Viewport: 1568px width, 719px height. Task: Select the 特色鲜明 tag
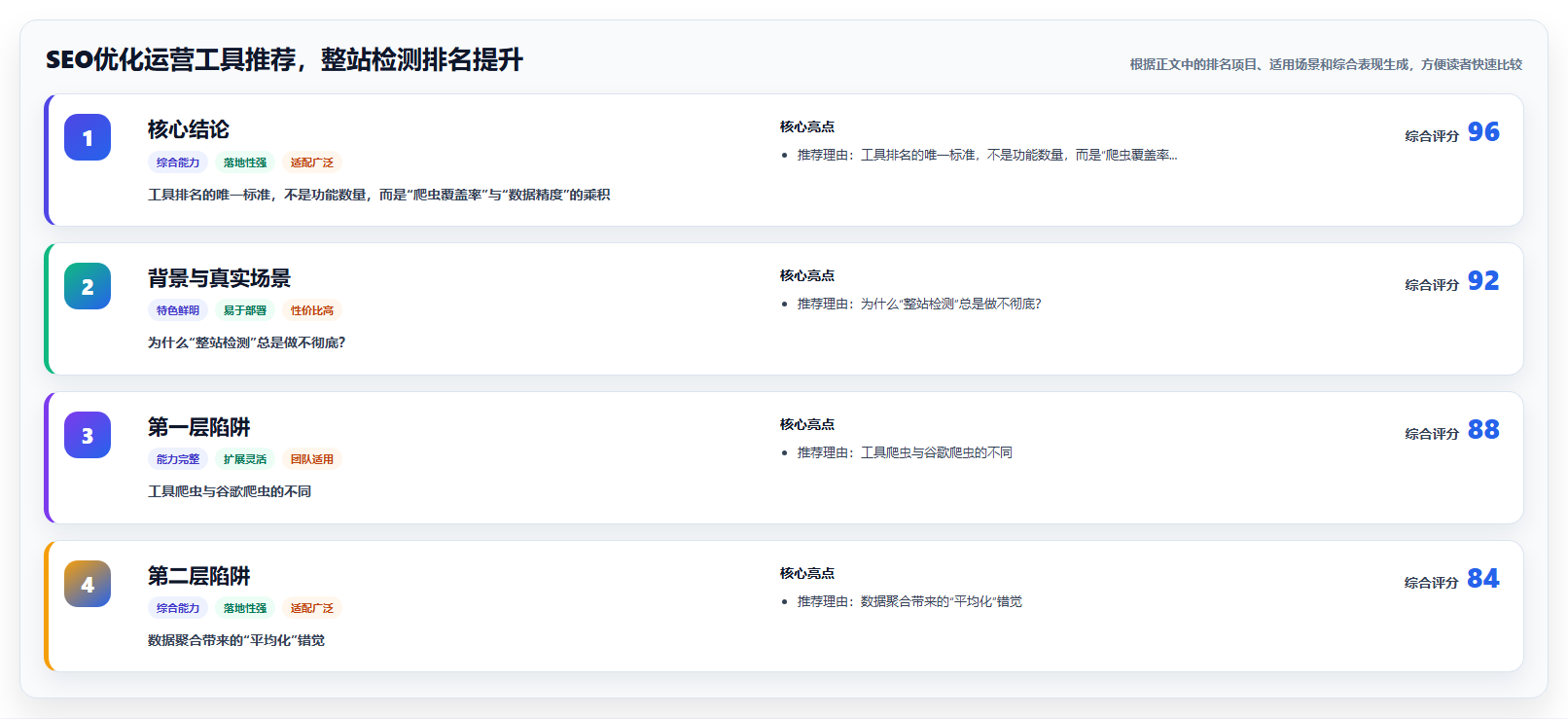(178, 310)
